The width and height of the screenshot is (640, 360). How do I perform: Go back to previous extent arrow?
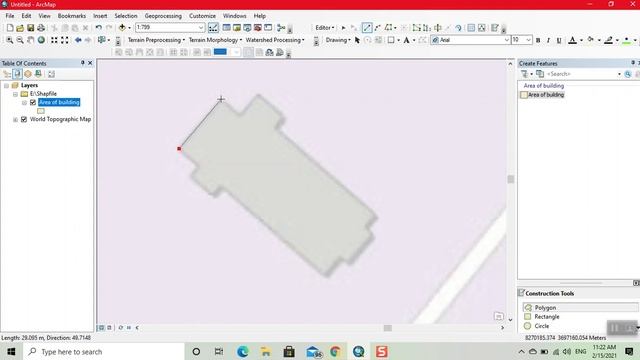tap(78, 40)
